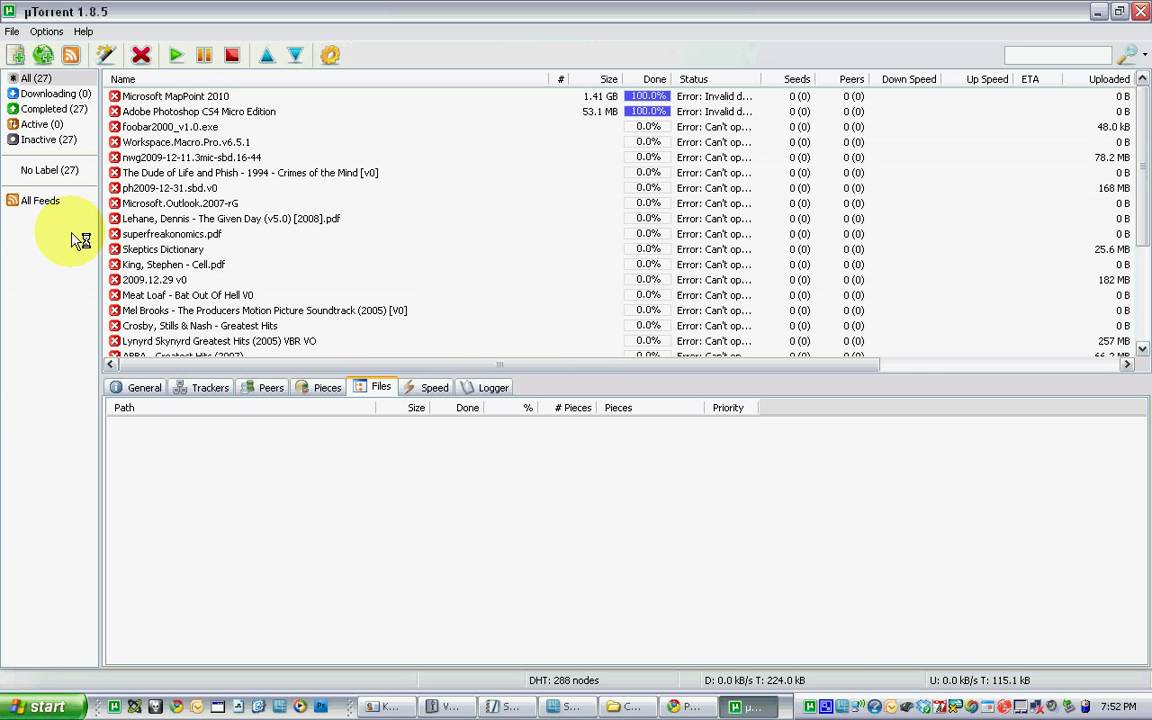The height and width of the screenshot is (720, 1152).
Task: Click Add Torrent from URL icon
Action: tap(43, 55)
